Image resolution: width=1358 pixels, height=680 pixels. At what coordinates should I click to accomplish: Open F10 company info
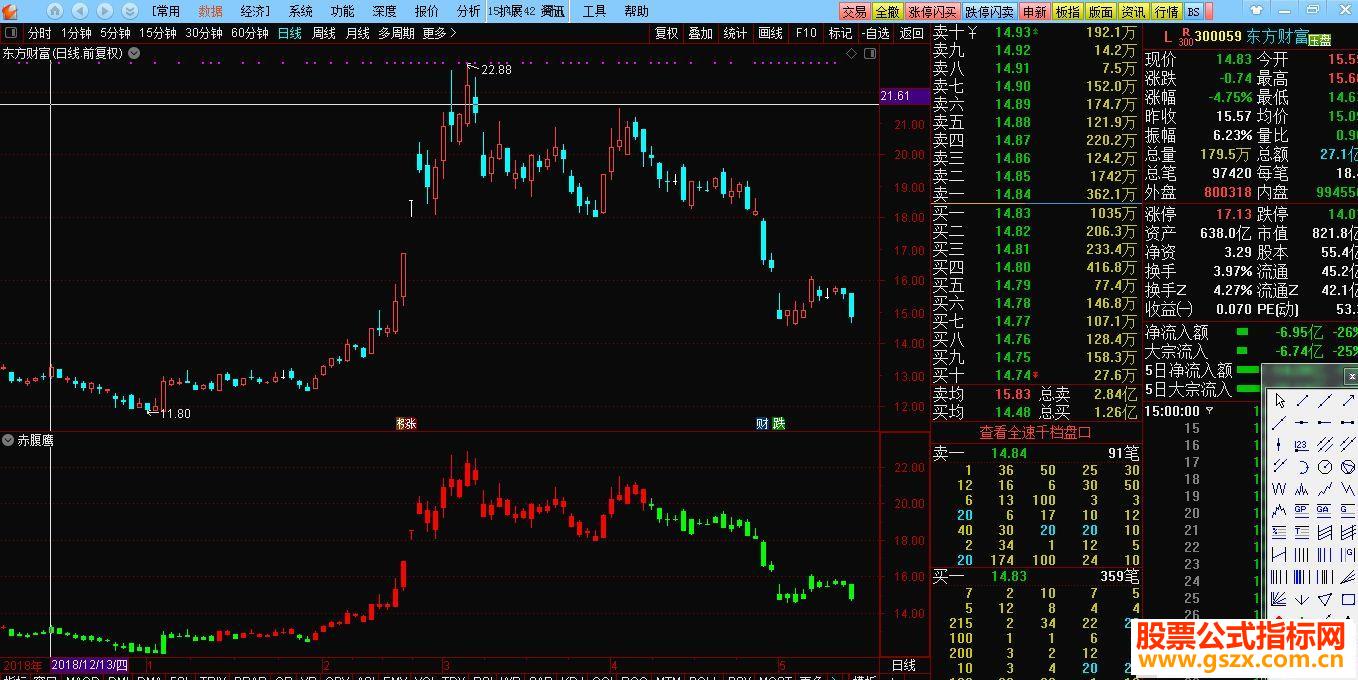click(806, 33)
